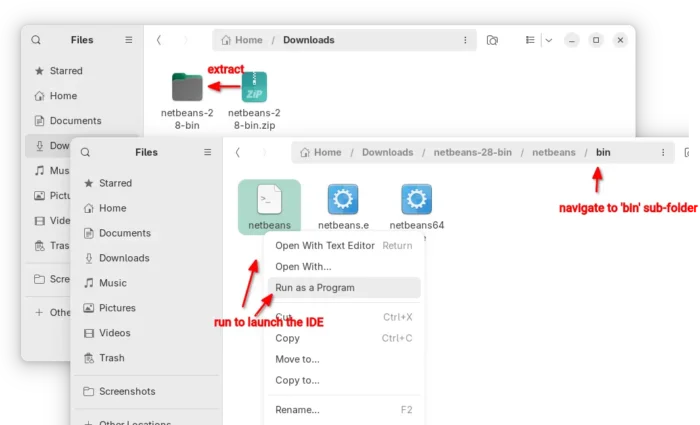Screen dimensions: 700x425
Task: Open the netbeans-28-bin.zip archive file
Action: pyautogui.click(x=254, y=88)
